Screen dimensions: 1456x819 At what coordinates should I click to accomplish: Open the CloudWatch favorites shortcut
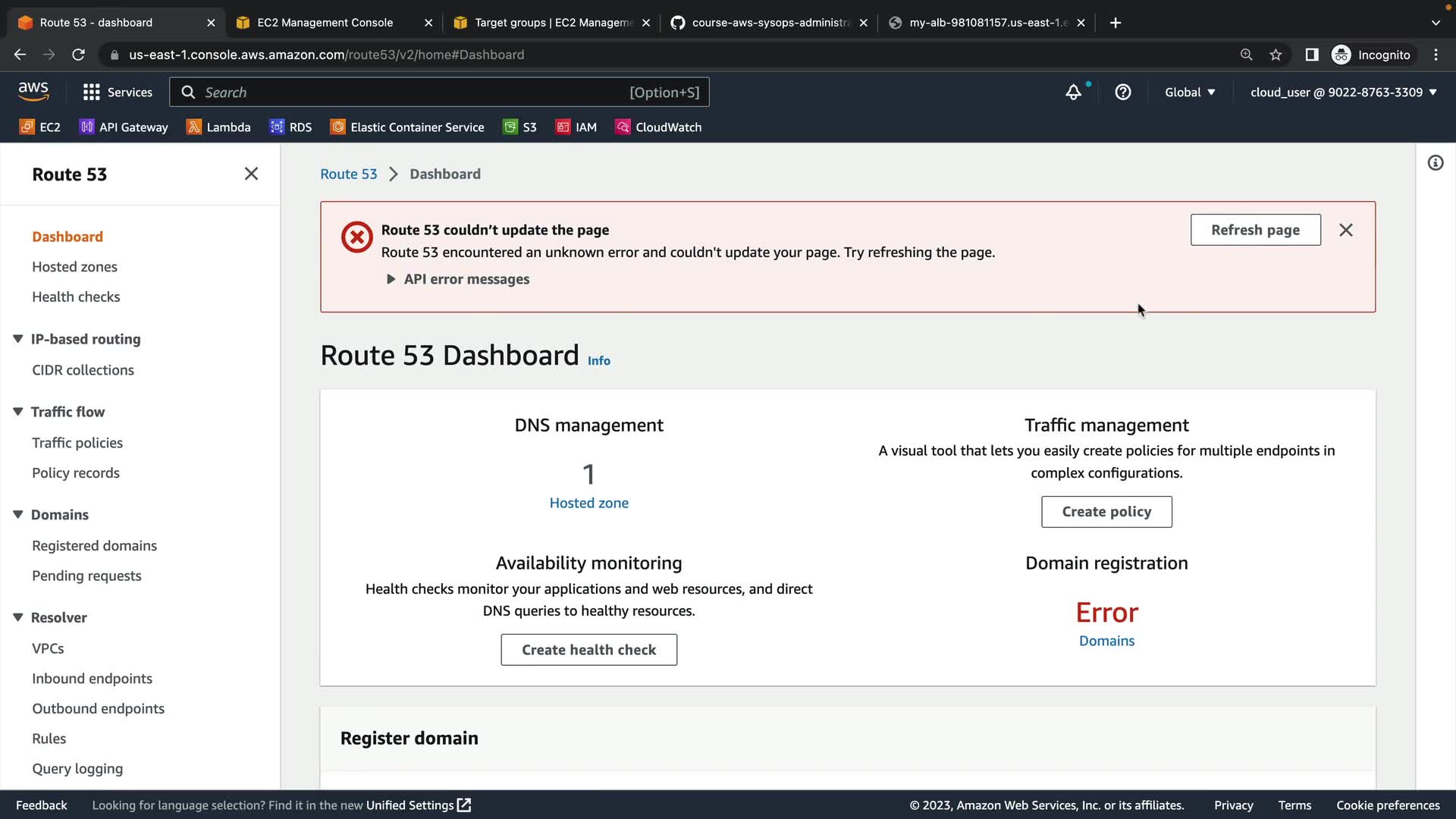click(x=658, y=127)
